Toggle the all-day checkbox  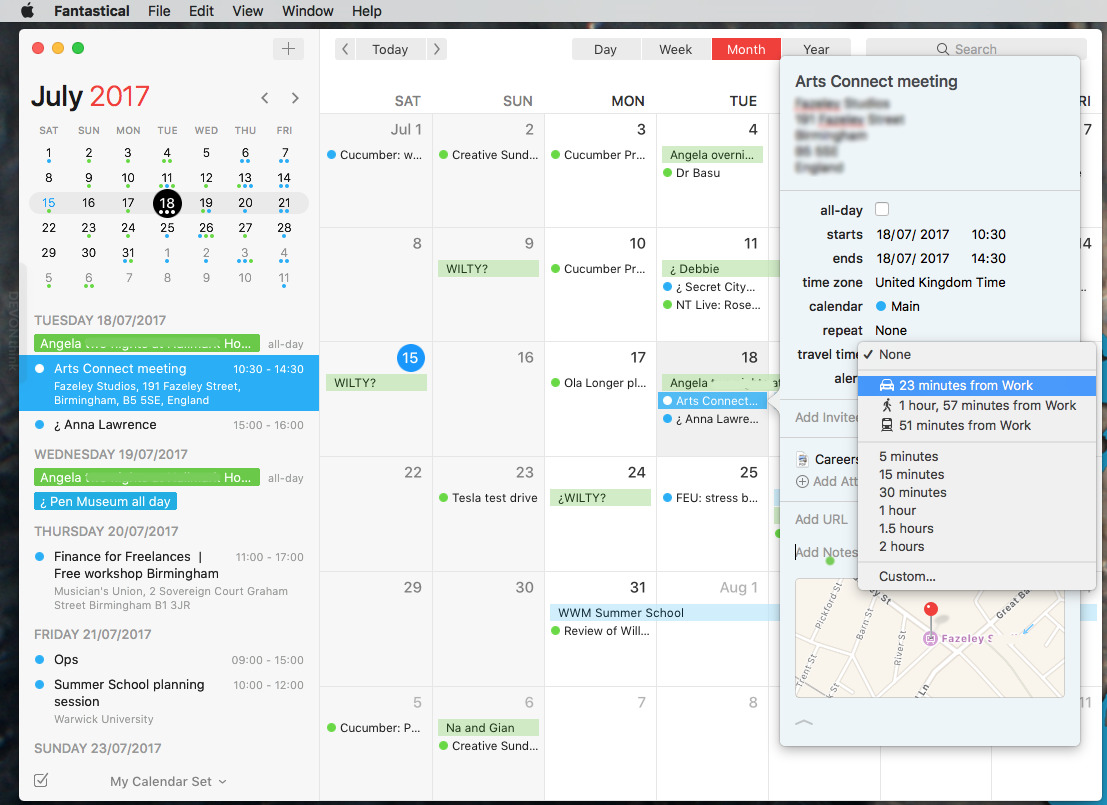pos(882,209)
